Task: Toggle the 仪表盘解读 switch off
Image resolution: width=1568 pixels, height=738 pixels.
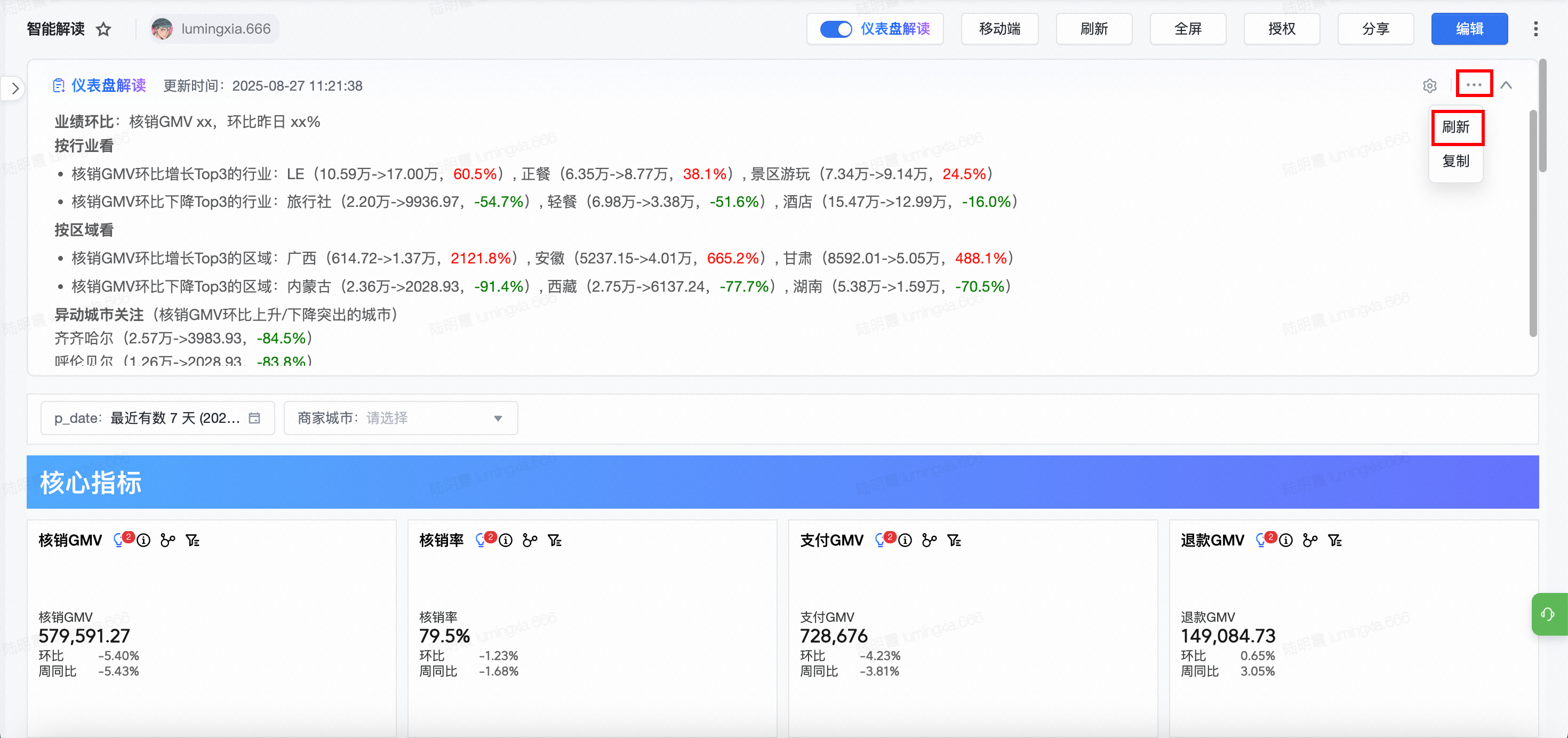Action: (x=836, y=29)
